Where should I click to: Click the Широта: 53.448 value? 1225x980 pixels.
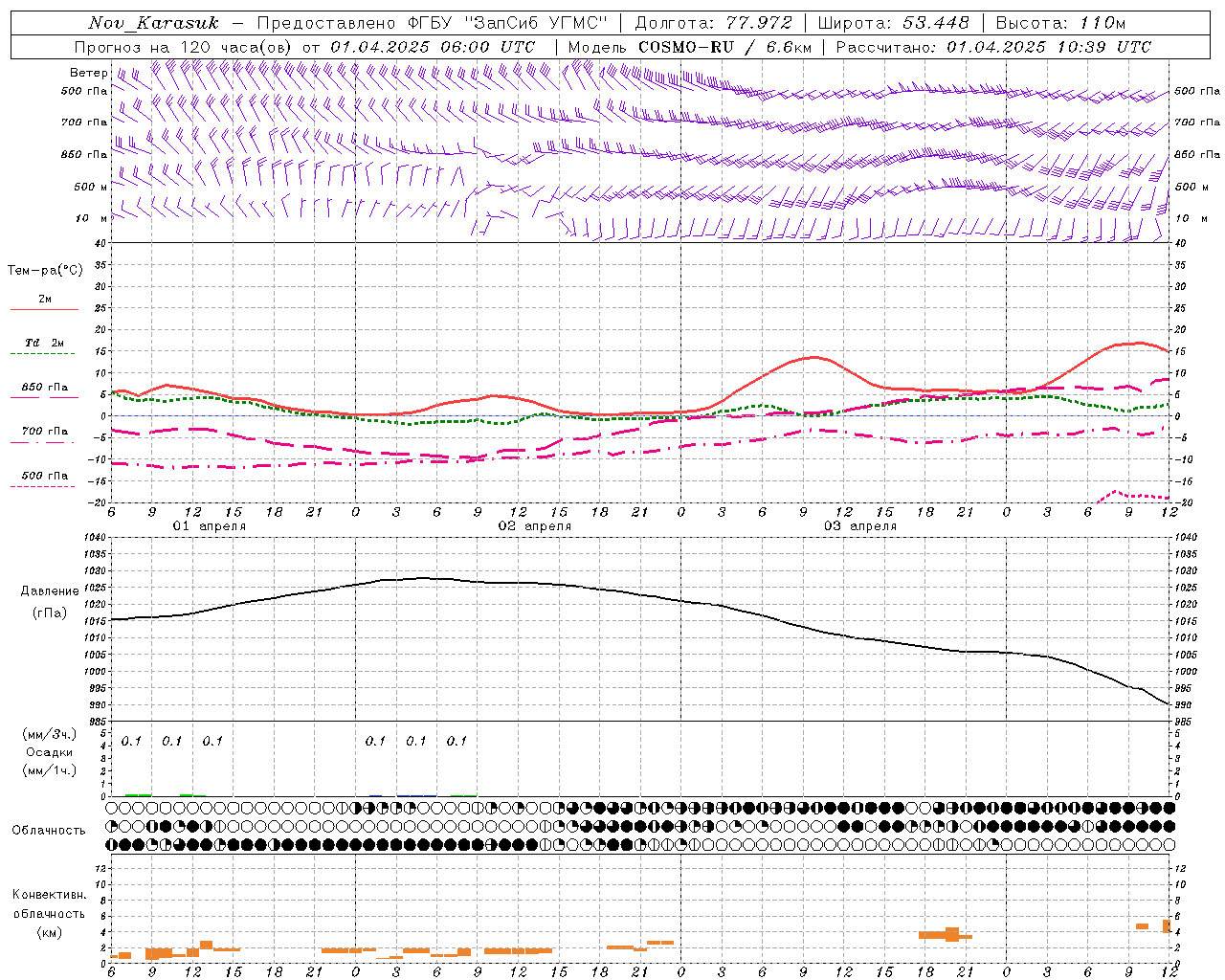point(893,23)
